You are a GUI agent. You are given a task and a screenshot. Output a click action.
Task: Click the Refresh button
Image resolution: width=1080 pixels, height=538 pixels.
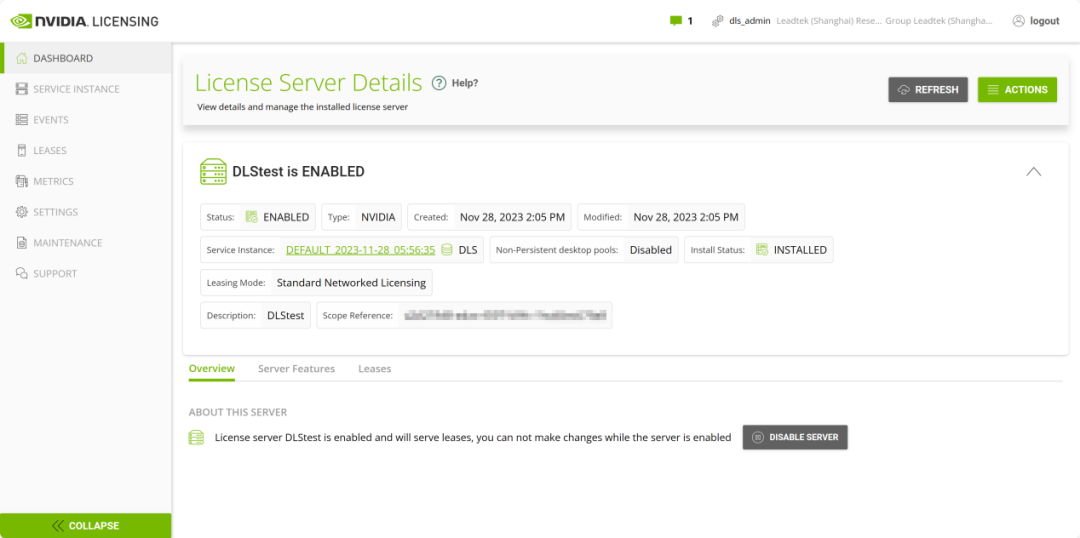pyautogui.click(x=928, y=90)
